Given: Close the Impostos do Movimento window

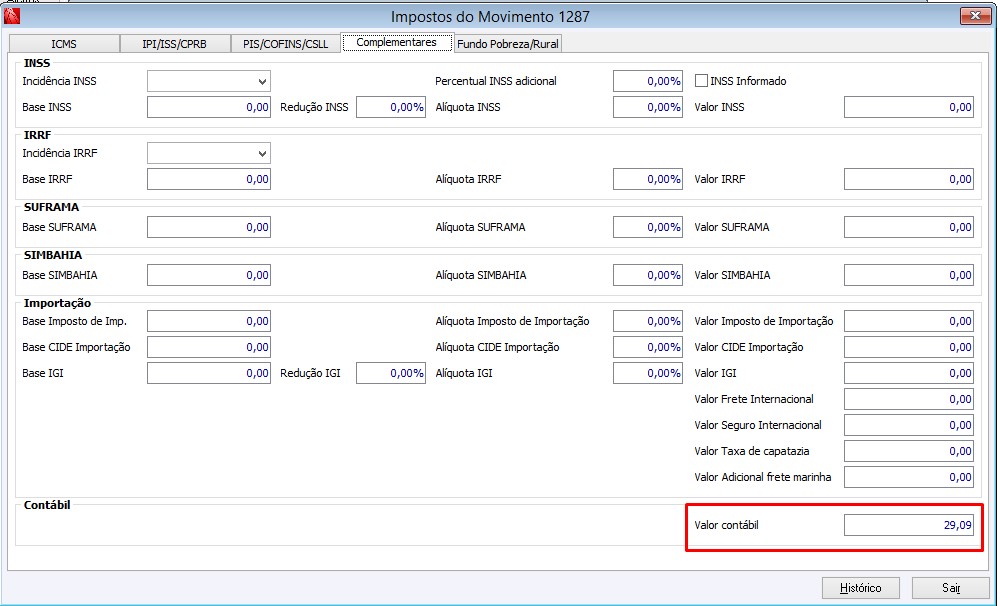Looking at the screenshot, I should click(x=975, y=16).
